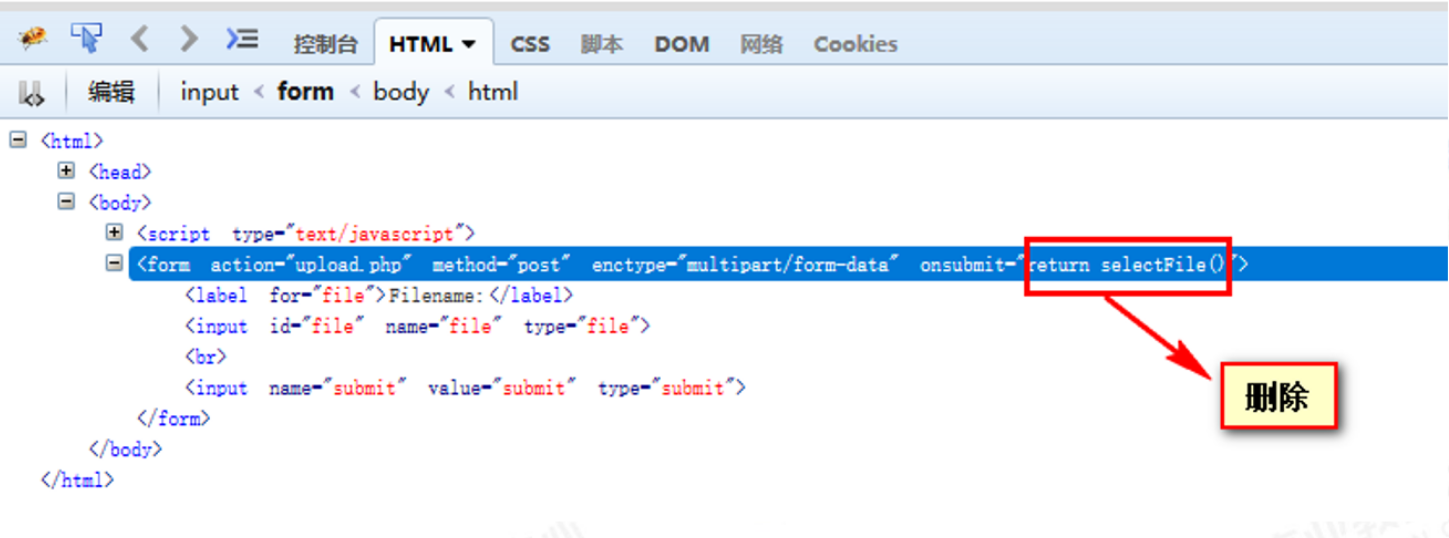Select the input name="submit" row

[x=465, y=388]
